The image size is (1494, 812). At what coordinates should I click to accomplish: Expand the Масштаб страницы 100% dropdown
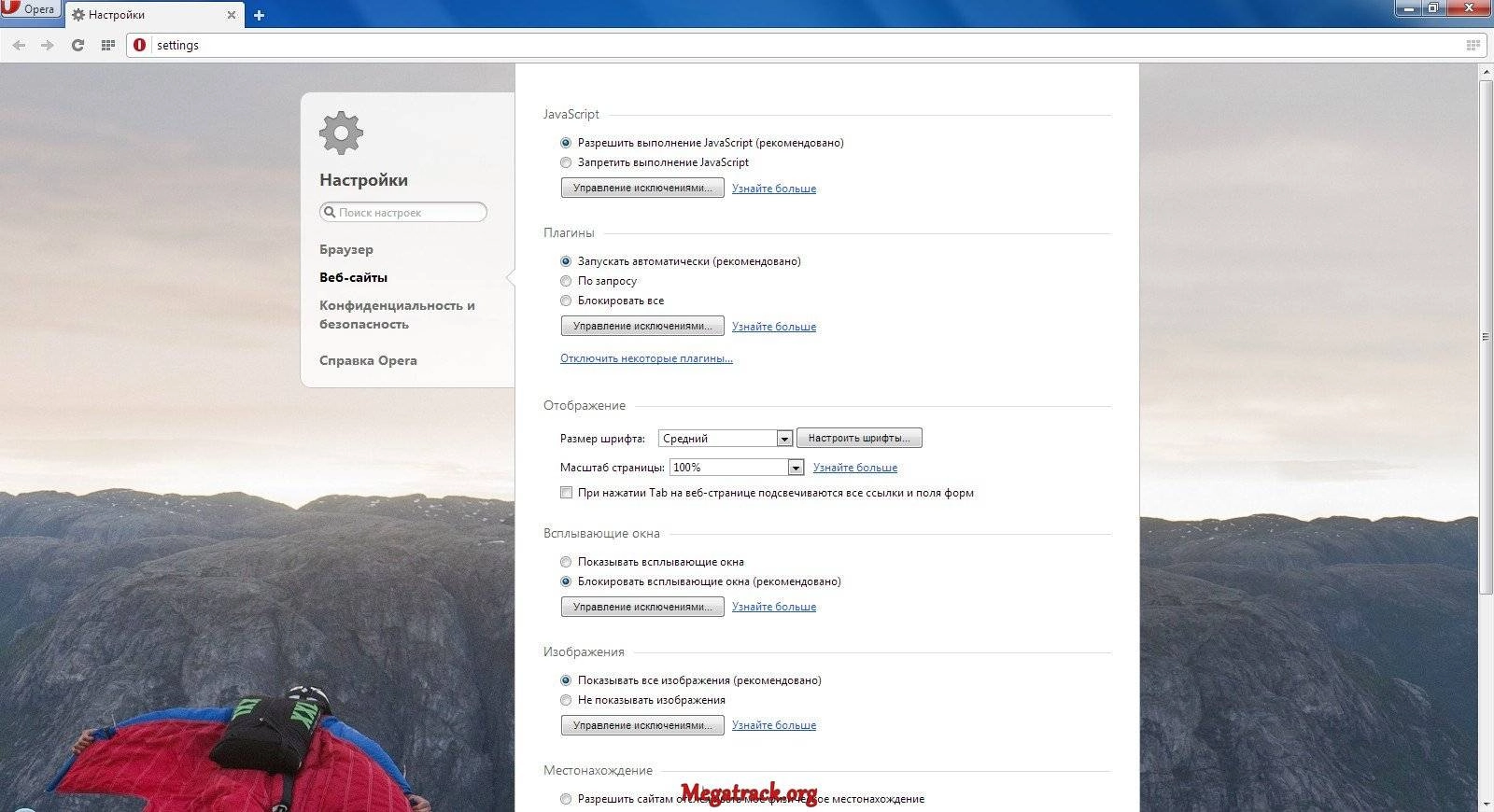(737, 467)
